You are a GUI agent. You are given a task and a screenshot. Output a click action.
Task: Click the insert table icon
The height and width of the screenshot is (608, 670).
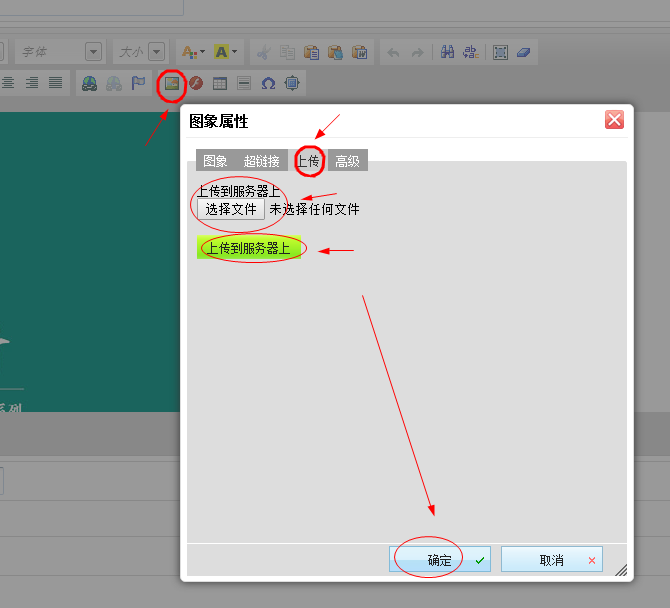[220, 83]
